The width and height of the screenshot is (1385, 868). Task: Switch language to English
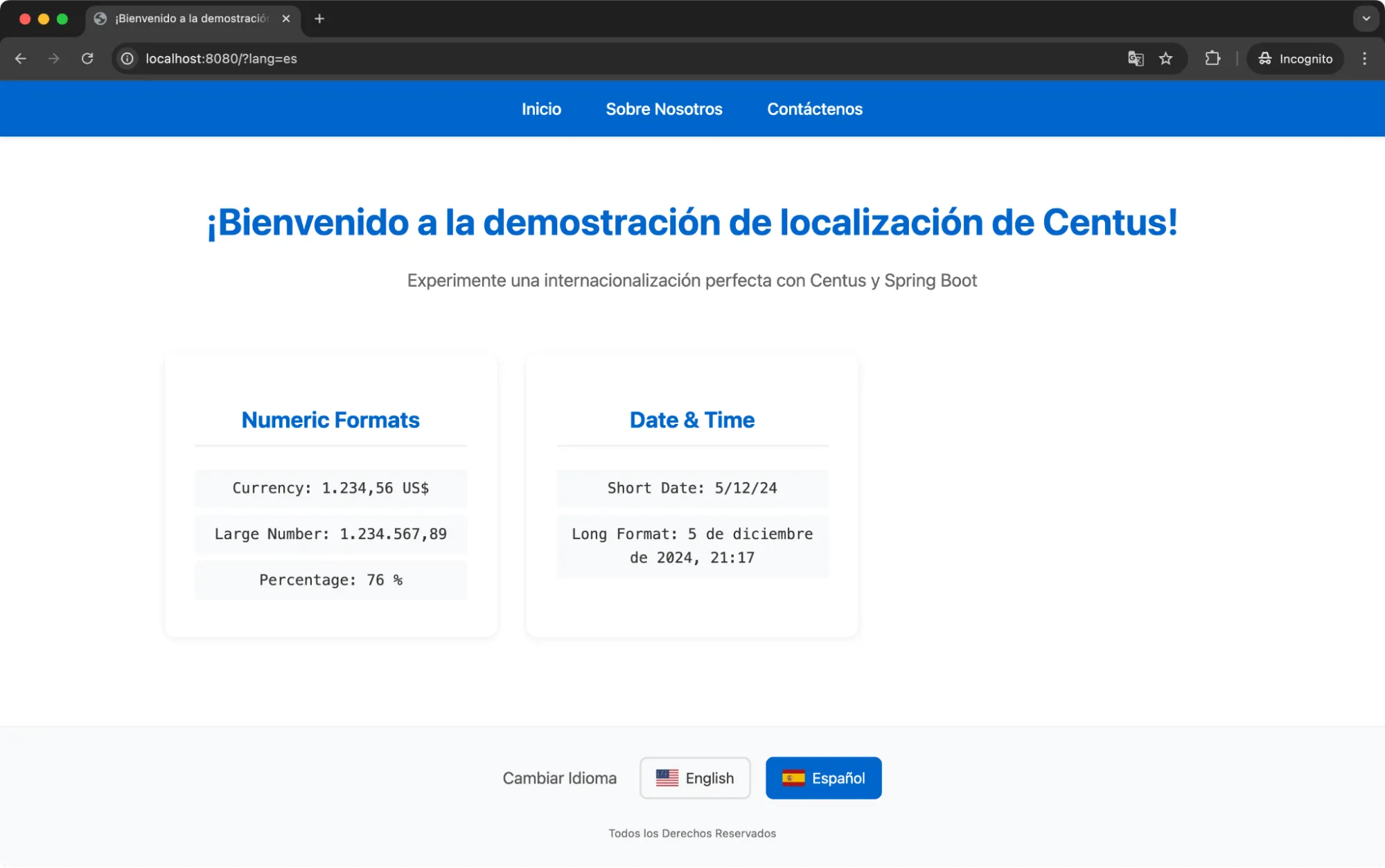tap(694, 777)
